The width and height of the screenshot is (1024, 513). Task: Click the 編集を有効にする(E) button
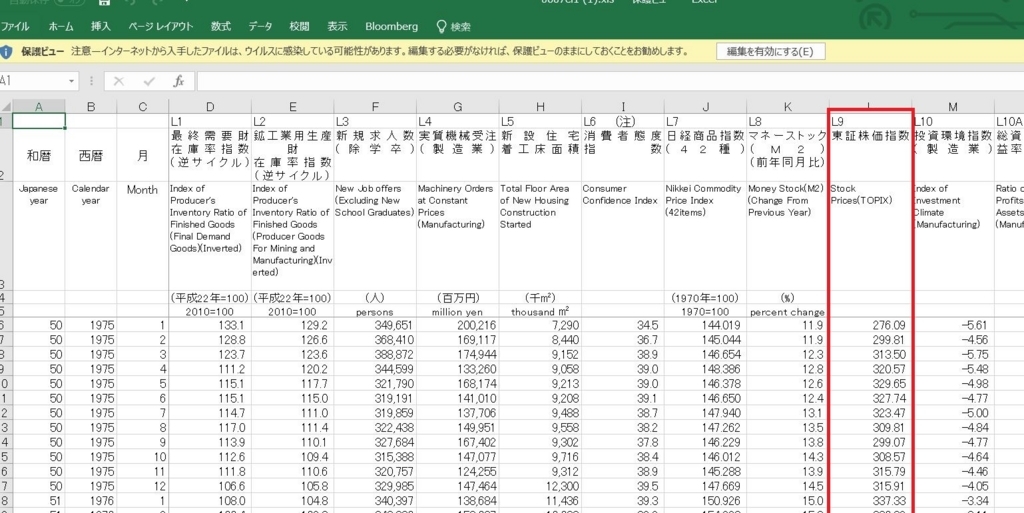click(771, 52)
